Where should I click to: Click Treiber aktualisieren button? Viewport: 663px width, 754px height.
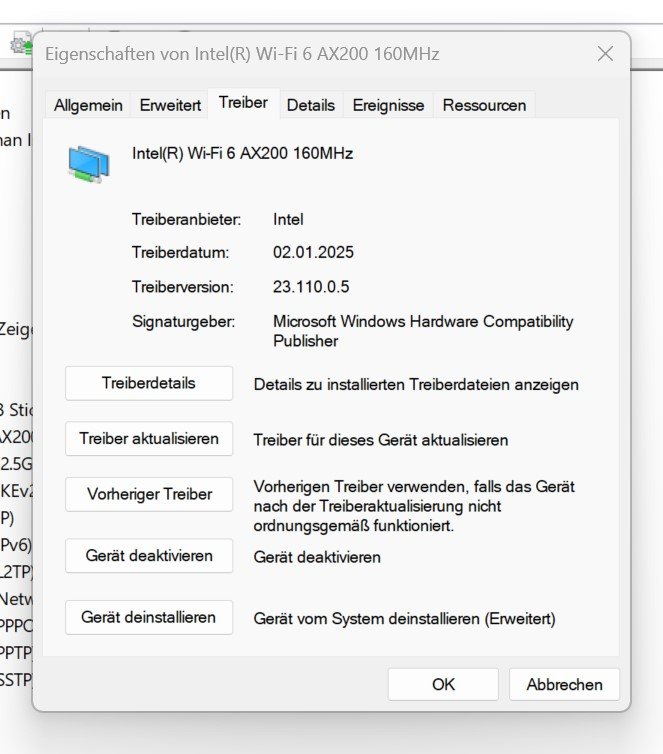click(149, 439)
